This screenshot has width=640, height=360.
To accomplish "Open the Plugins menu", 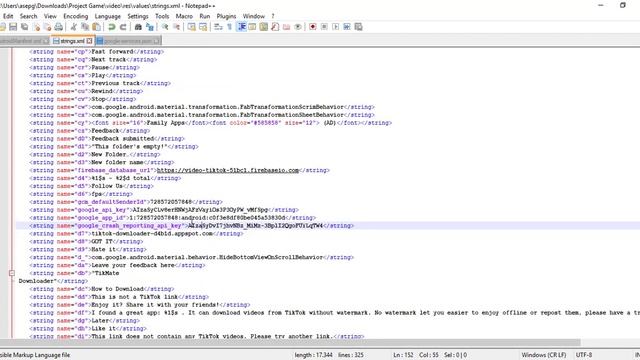I will coord(227,16).
